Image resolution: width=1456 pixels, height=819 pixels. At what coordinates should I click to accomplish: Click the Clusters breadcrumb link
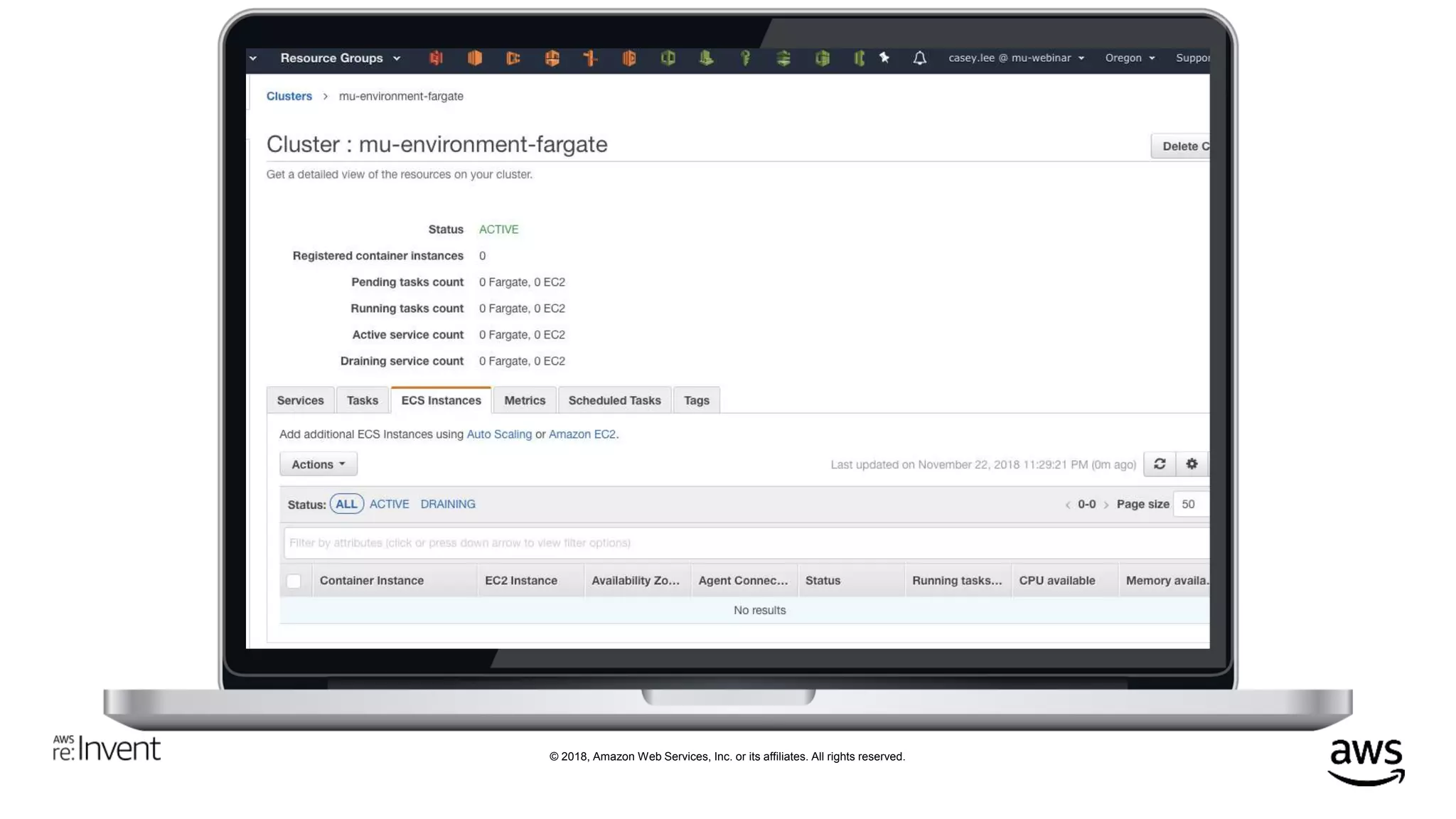(289, 96)
